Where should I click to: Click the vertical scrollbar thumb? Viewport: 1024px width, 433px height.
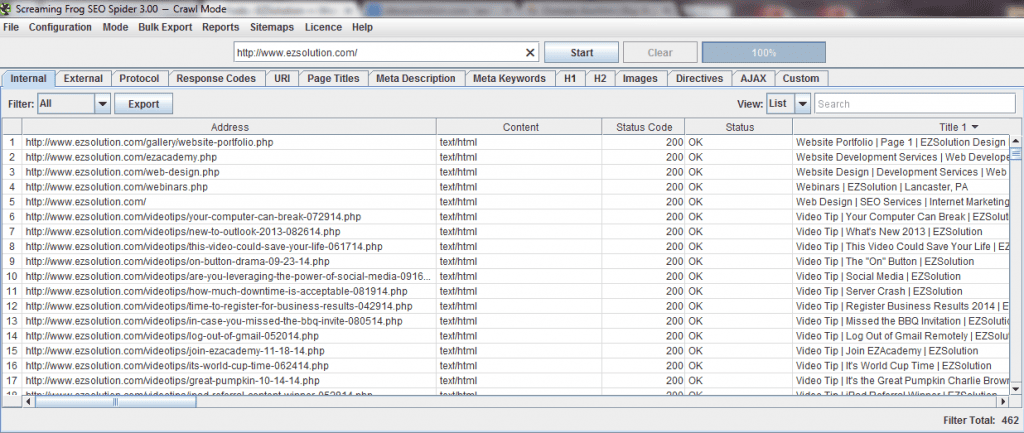pos(1016,153)
